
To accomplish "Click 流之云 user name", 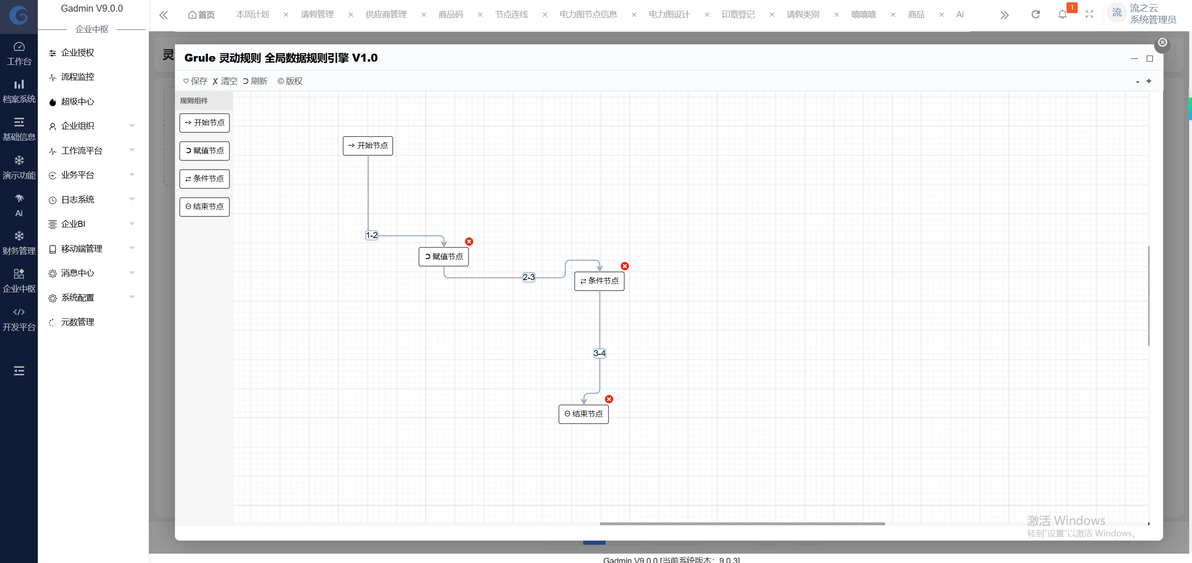I will pos(1143,8).
